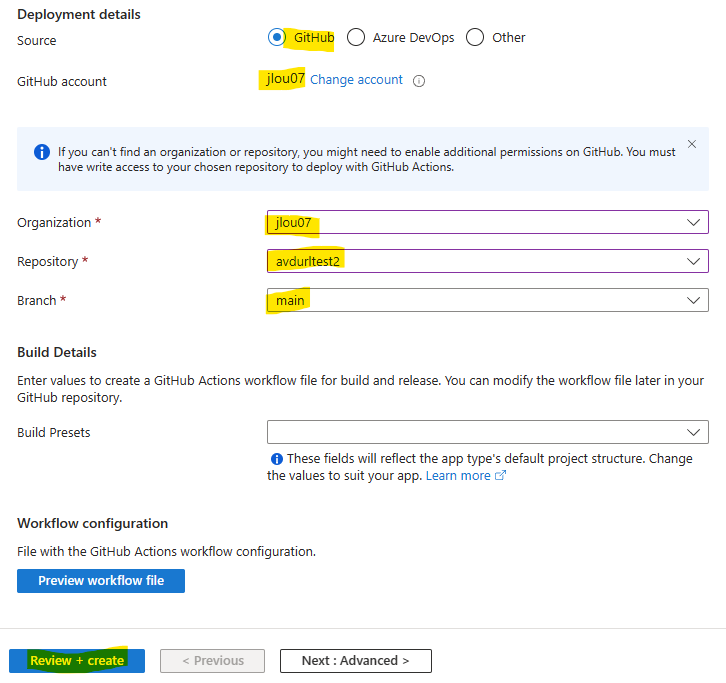Image resolution: width=726 pixels, height=683 pixels.
Task: Click the disabled Previous button
Action: pyautogui.click(x=213, y=661)
